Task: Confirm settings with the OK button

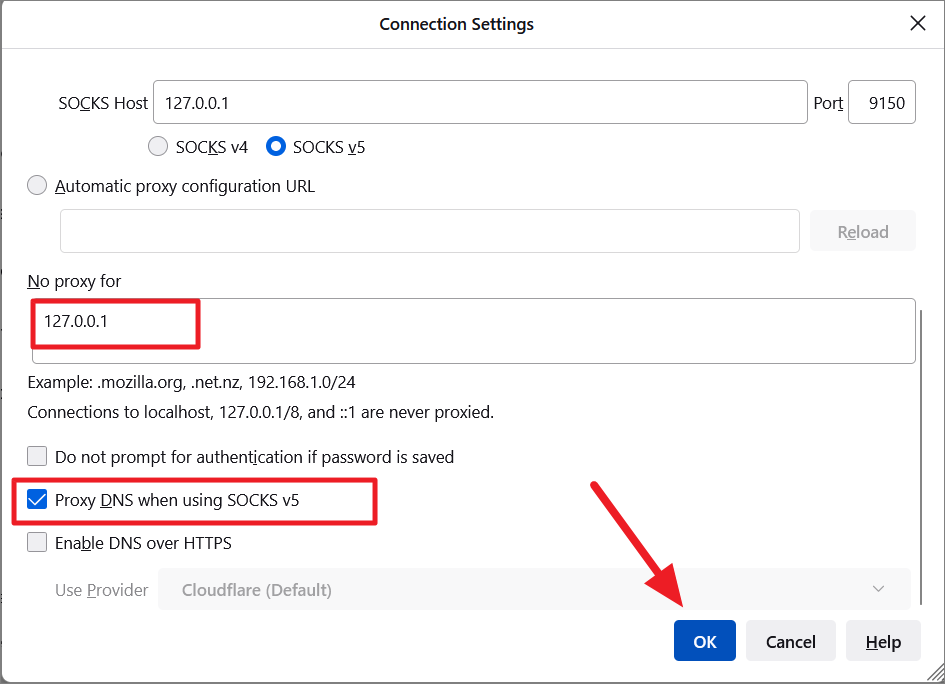Action: [705, 641]
